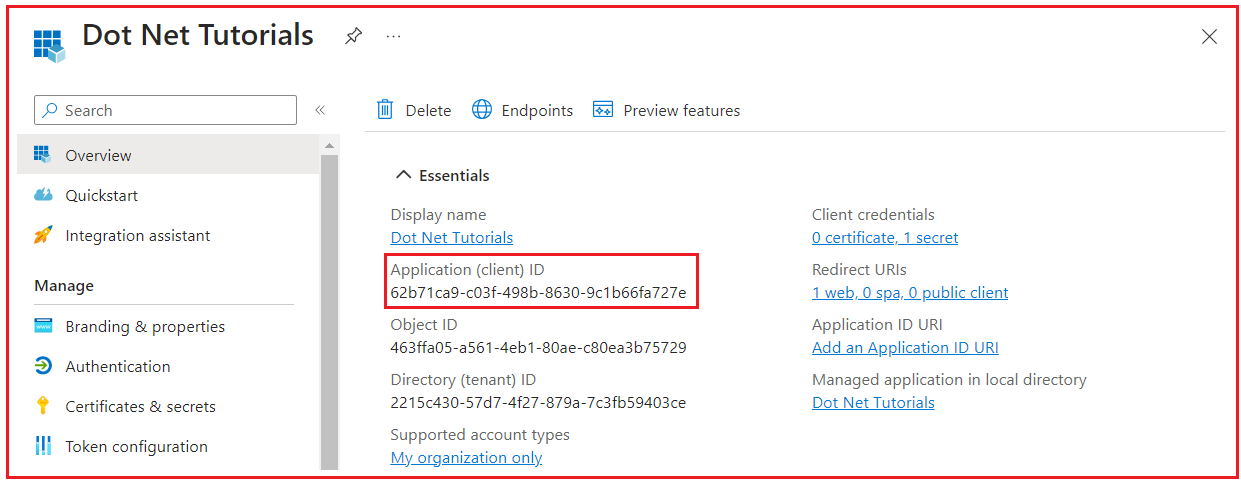Click Add an Application ID URI link
This screenshot has width=1241, height=482.
click(x=905, y=348)
